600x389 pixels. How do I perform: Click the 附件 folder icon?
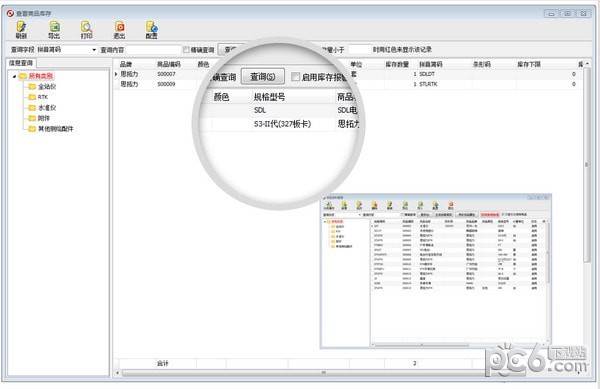(32, 118)
